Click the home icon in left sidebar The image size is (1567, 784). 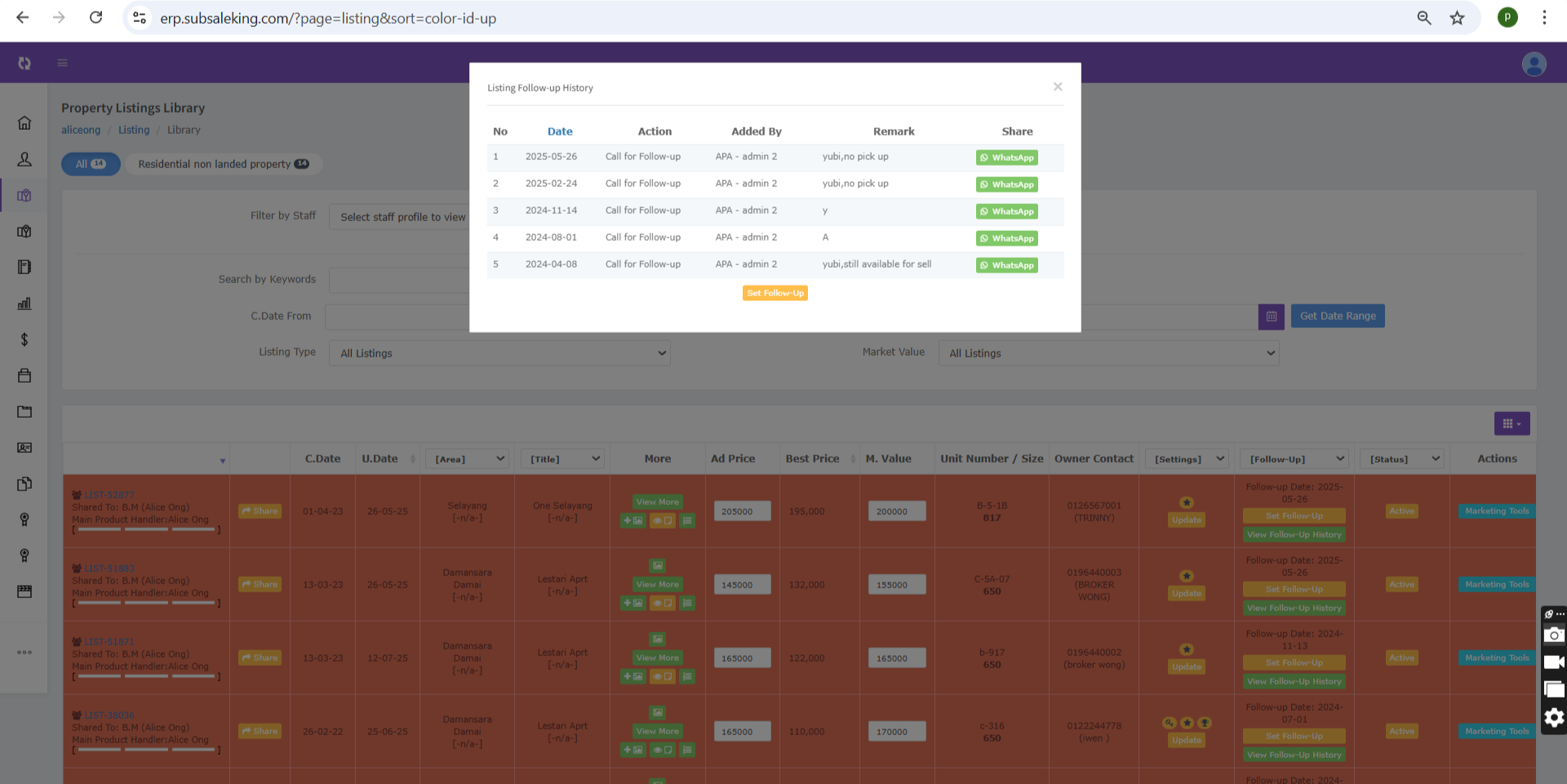(24, 123)
